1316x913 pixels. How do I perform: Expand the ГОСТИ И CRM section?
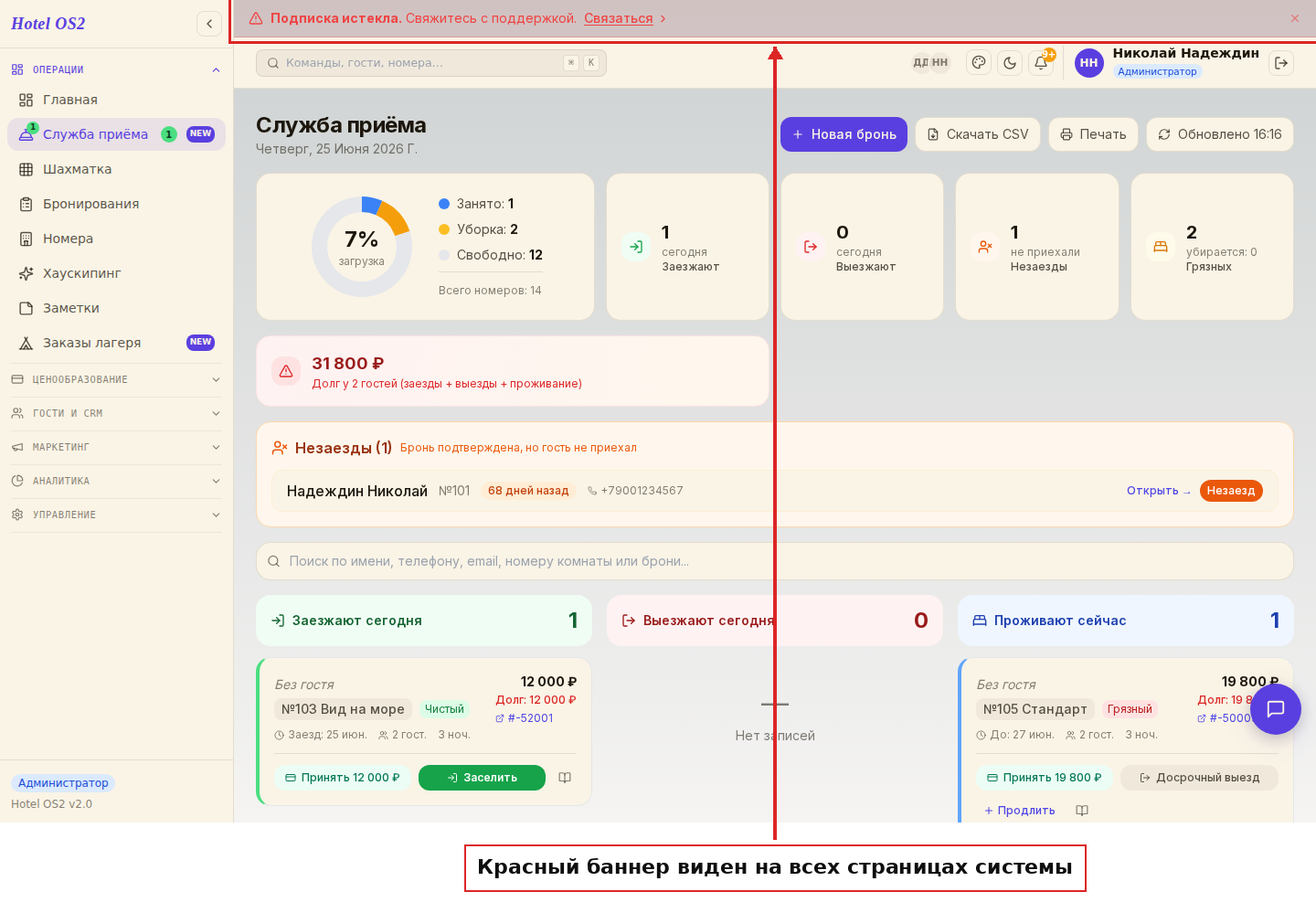pos(116,413)
